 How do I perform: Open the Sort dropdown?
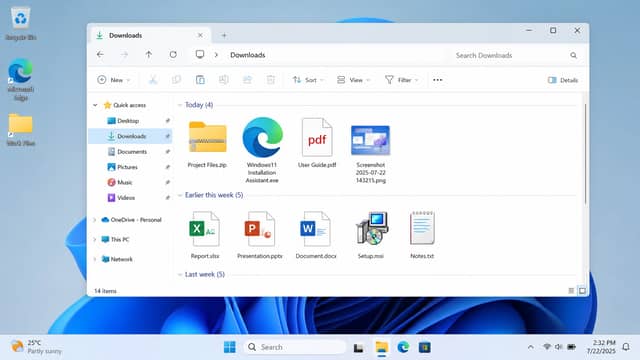[308, 80]
